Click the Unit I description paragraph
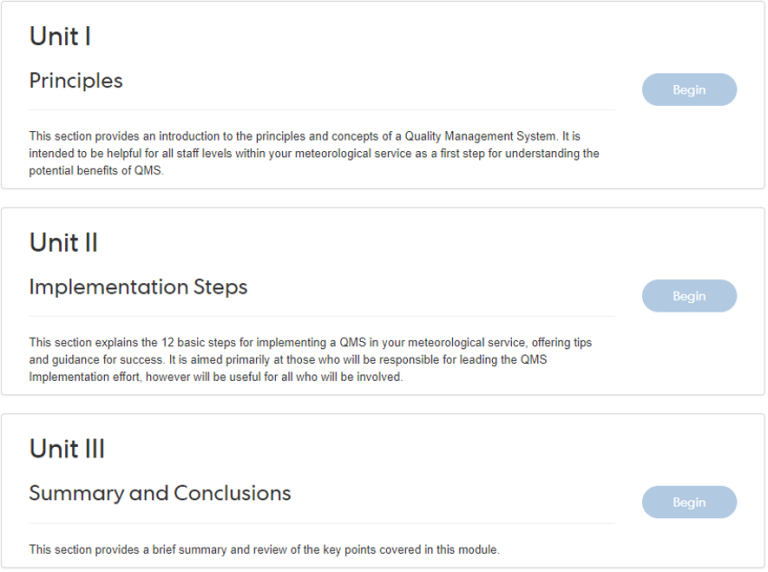This screenshot has width=768, height=572. (x=314, y=153)
